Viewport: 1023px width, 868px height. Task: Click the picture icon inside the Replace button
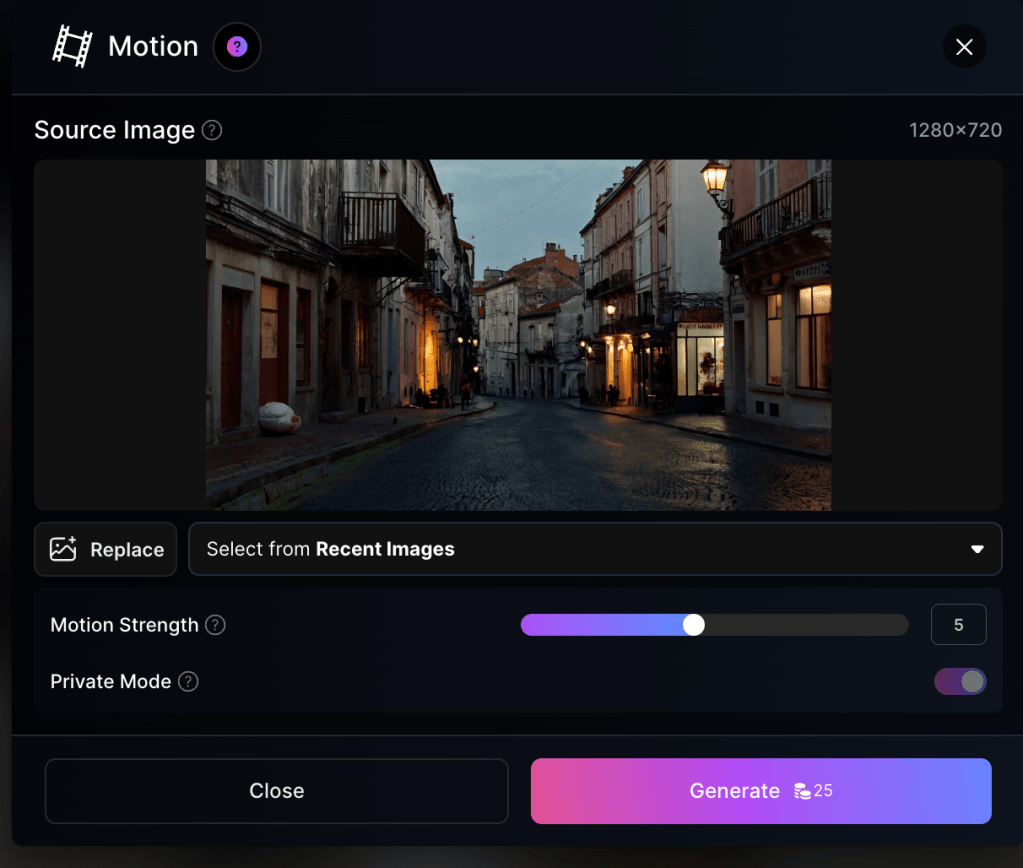coord(63,550)
